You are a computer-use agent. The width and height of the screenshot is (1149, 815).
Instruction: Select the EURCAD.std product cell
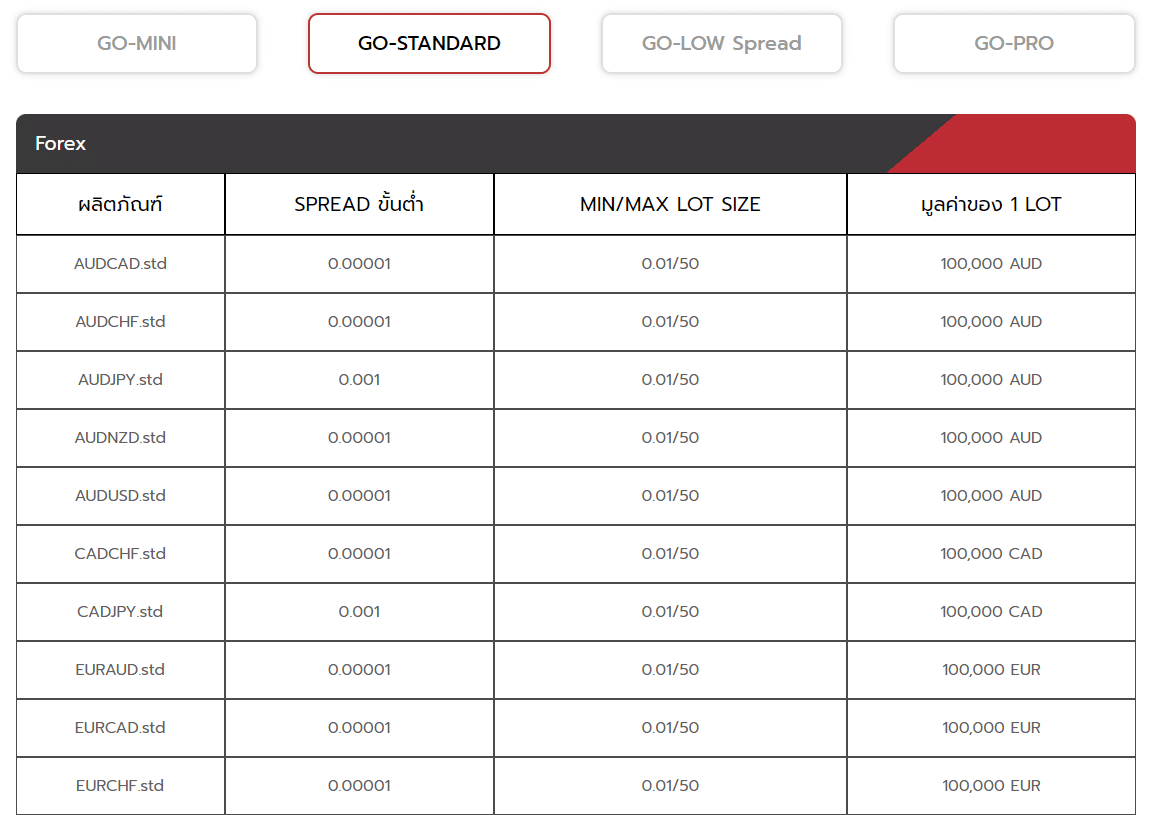point(120,728)
